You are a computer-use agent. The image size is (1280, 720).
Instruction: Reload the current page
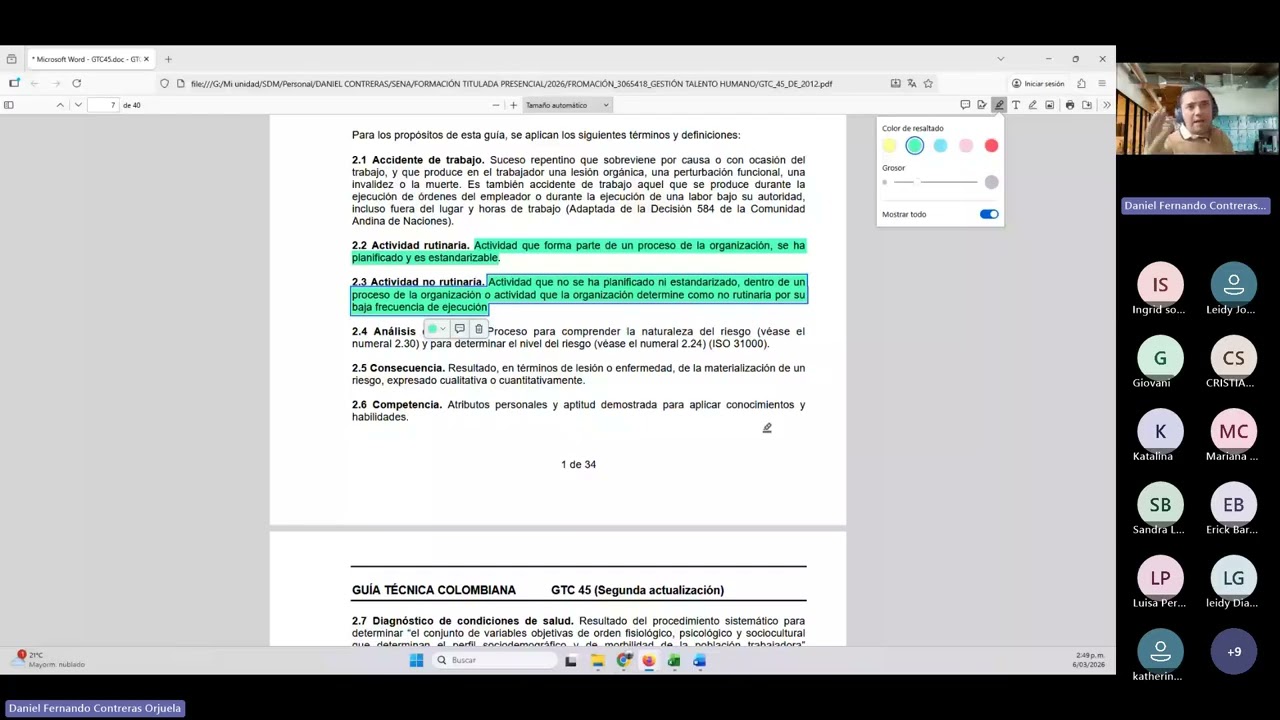[76, 83]
